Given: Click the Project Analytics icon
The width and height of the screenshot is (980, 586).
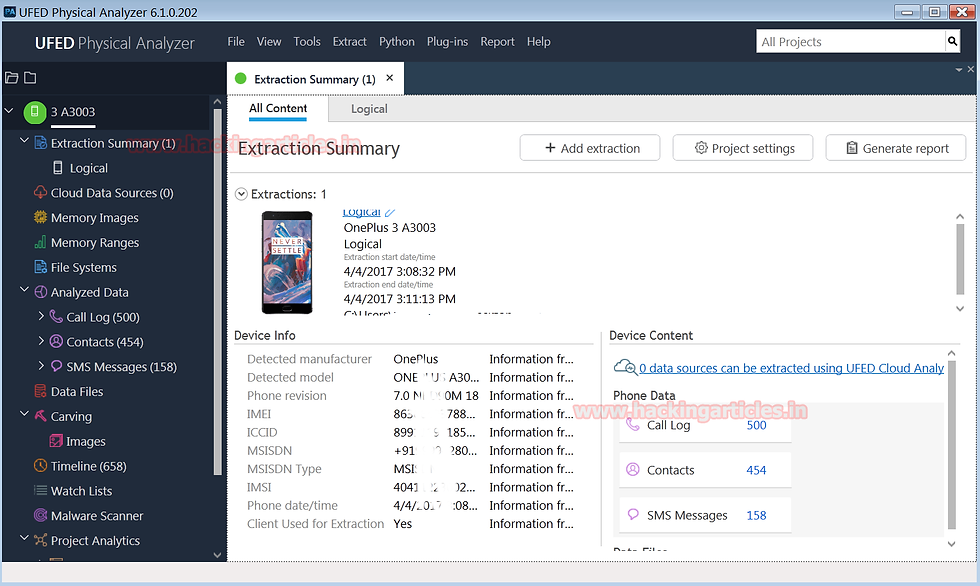Looking at the screenshot, I should [41, 540].
